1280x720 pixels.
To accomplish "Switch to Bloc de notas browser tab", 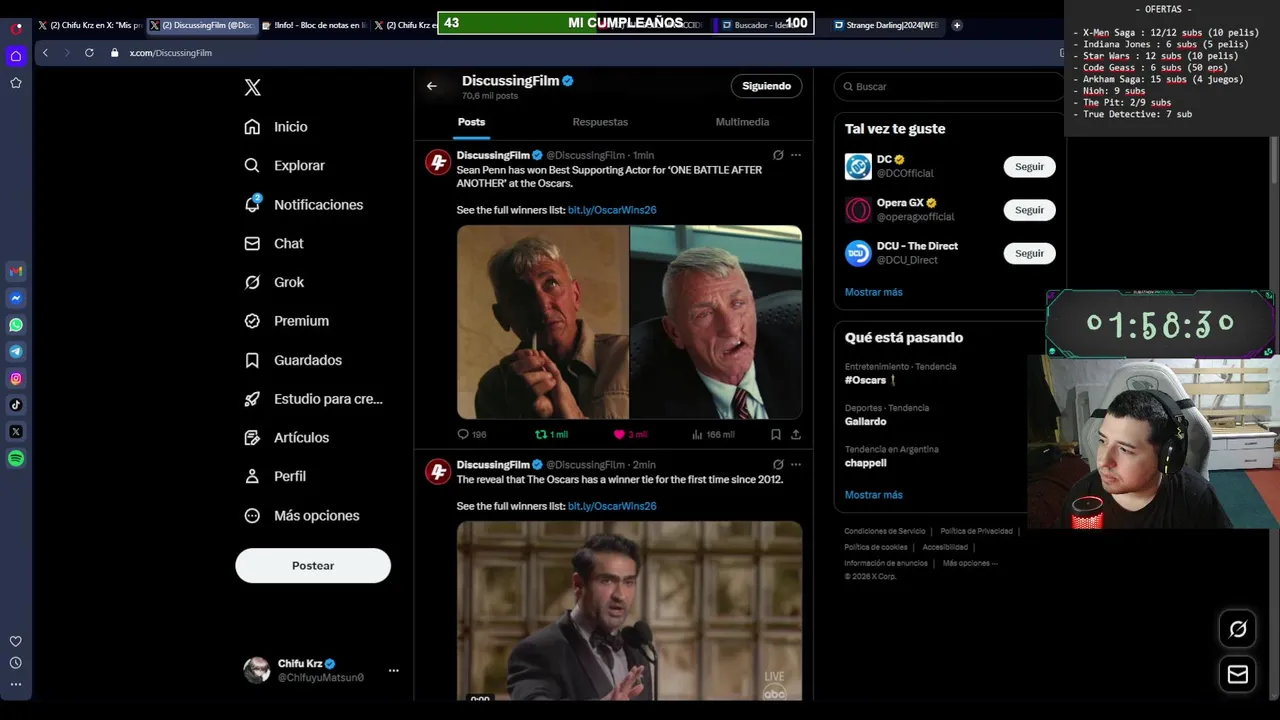I will (314, 25).
